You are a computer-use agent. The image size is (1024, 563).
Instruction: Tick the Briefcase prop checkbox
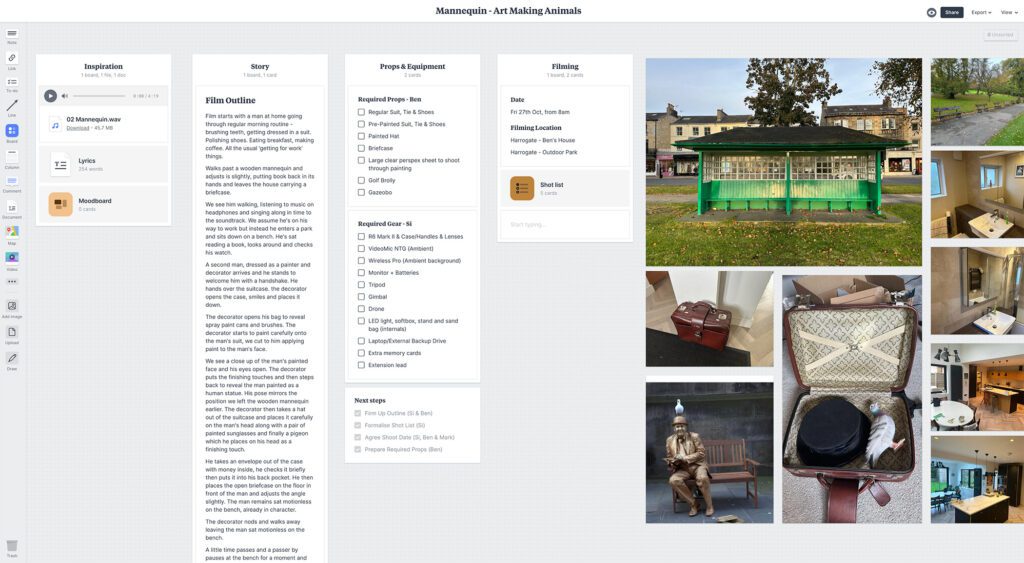tap(361, 148)
